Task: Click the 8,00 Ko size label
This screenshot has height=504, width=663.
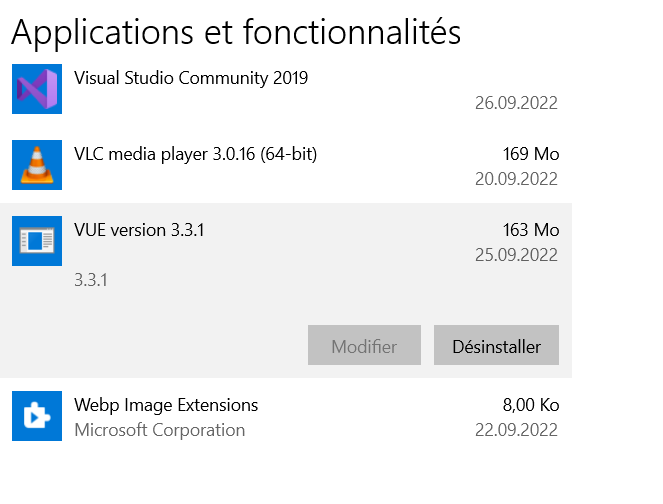Action: point(531,405)
